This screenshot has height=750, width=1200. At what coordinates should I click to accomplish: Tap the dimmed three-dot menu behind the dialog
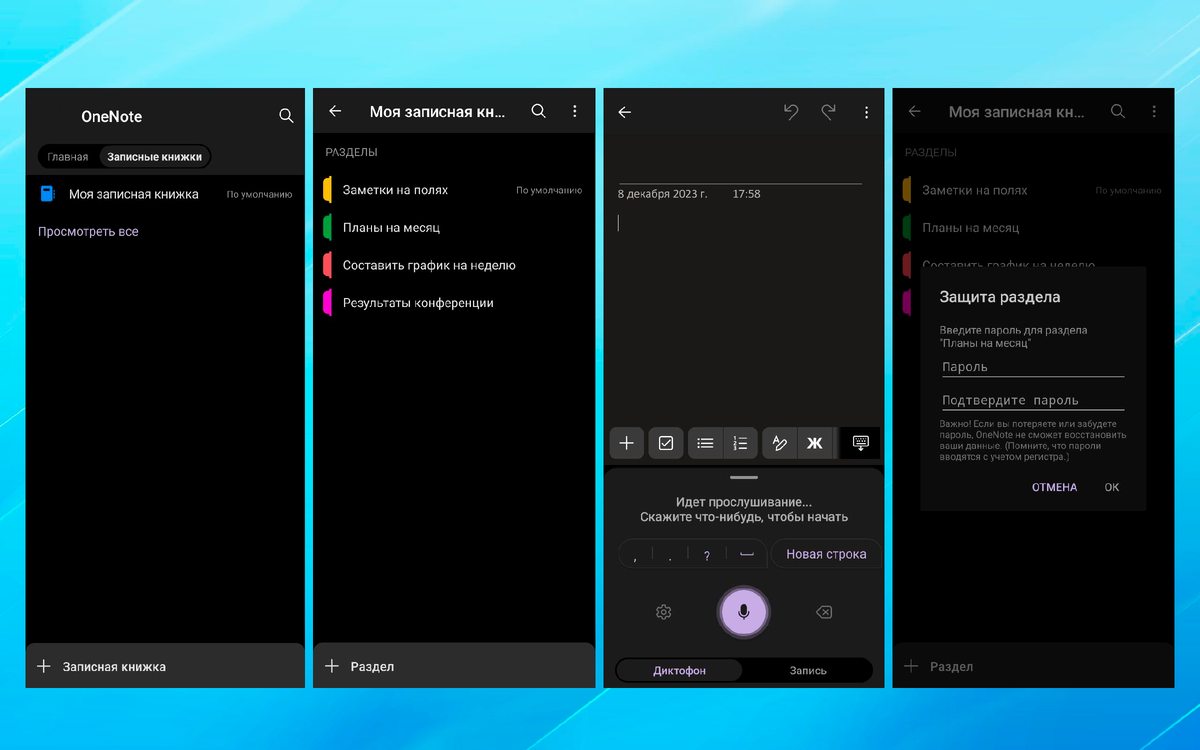1154,112
